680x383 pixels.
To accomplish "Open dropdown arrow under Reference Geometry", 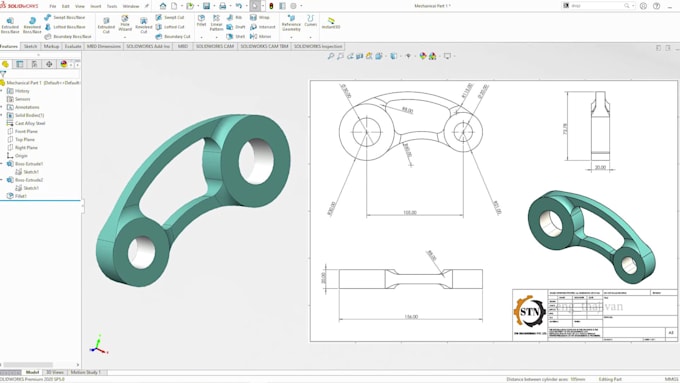I will point(291,37).
